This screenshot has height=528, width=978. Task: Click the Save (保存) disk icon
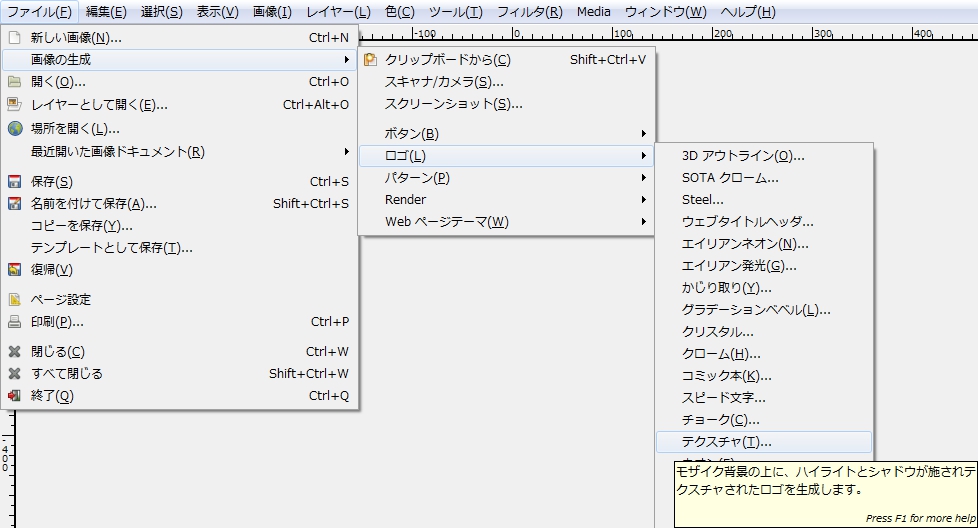click(14, 182)
